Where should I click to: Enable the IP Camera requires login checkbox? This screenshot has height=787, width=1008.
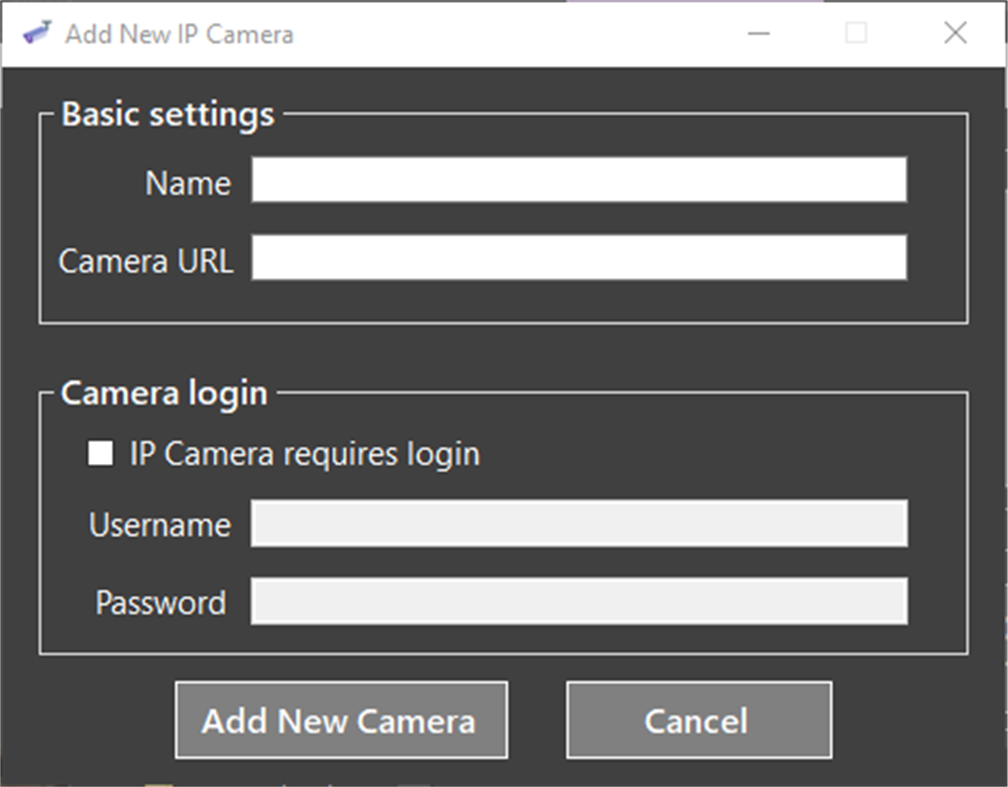pyautogui.click(x=100, y=453)
